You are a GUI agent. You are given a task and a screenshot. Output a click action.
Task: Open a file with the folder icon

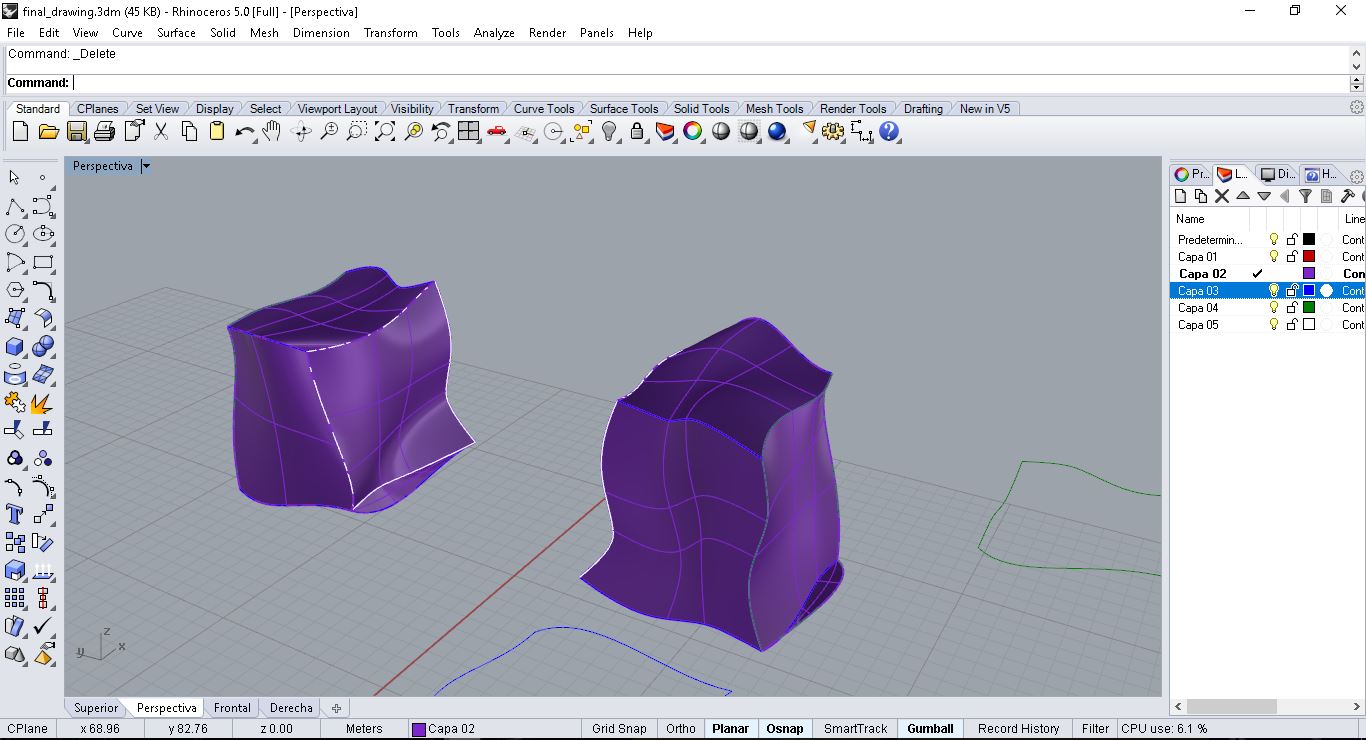coord(48,131)
